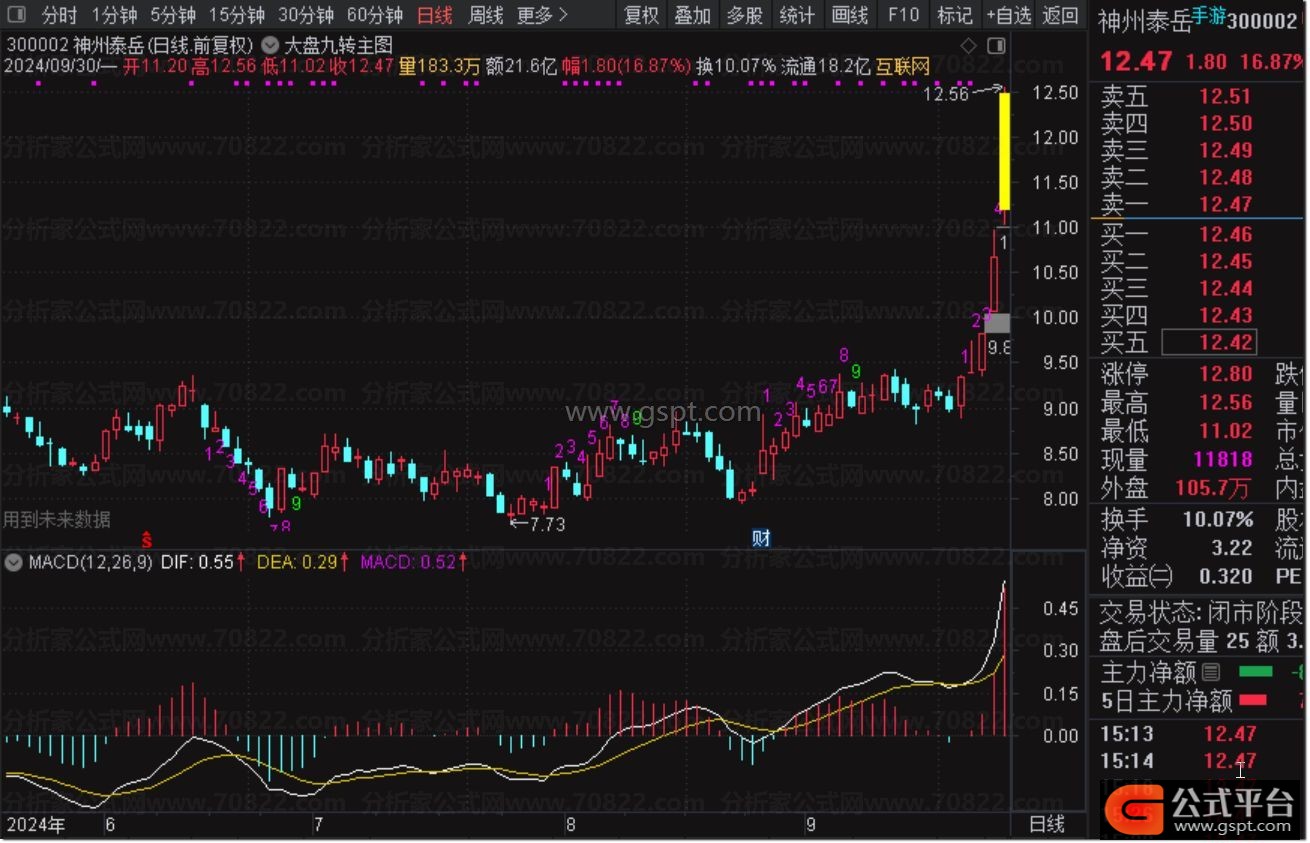This screenshot has height=843, width=1310.
Task: Select the 买一 price 12.46
Action: (x=1225, y=235)
